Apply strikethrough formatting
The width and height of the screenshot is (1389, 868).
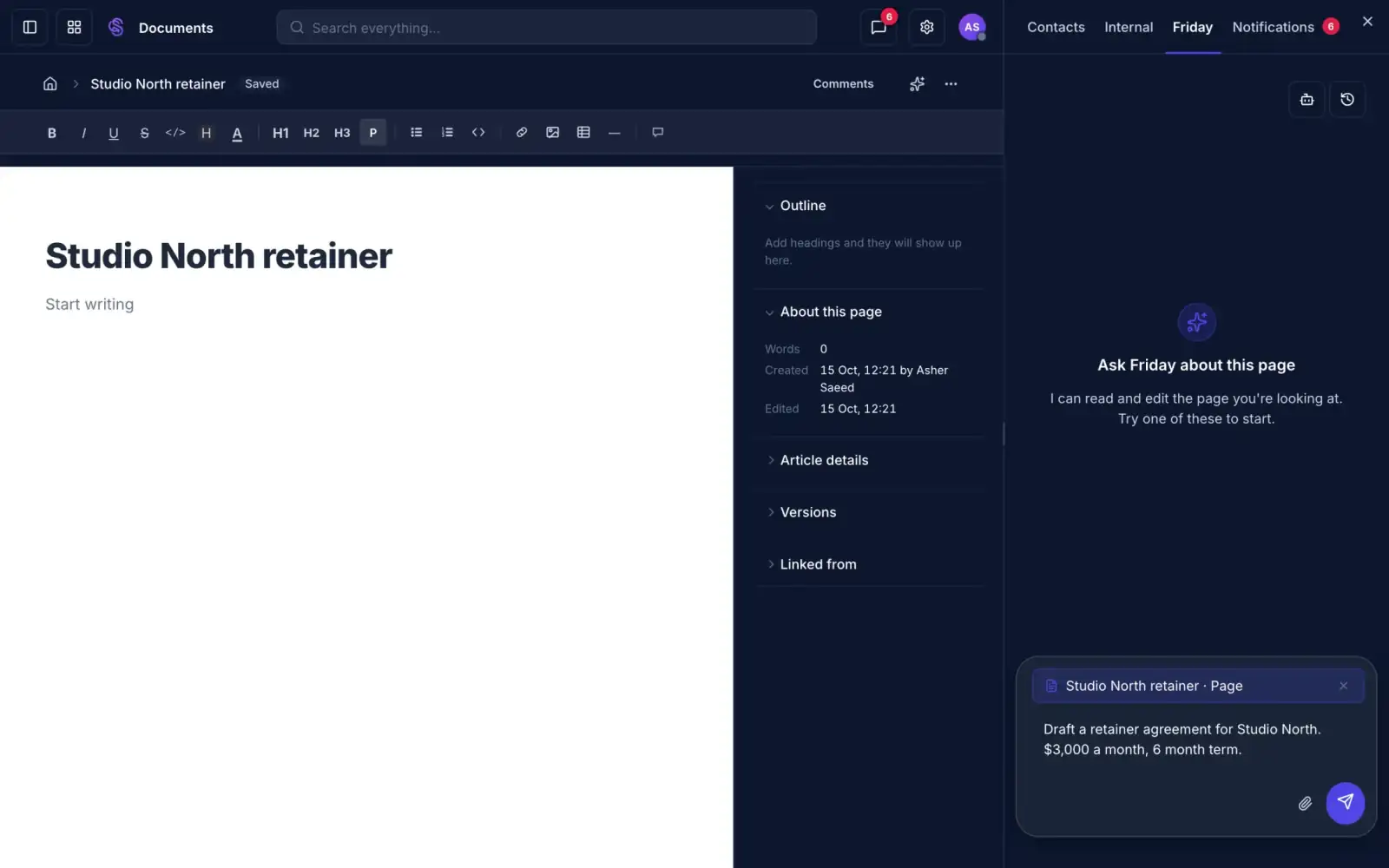[144, 133]
